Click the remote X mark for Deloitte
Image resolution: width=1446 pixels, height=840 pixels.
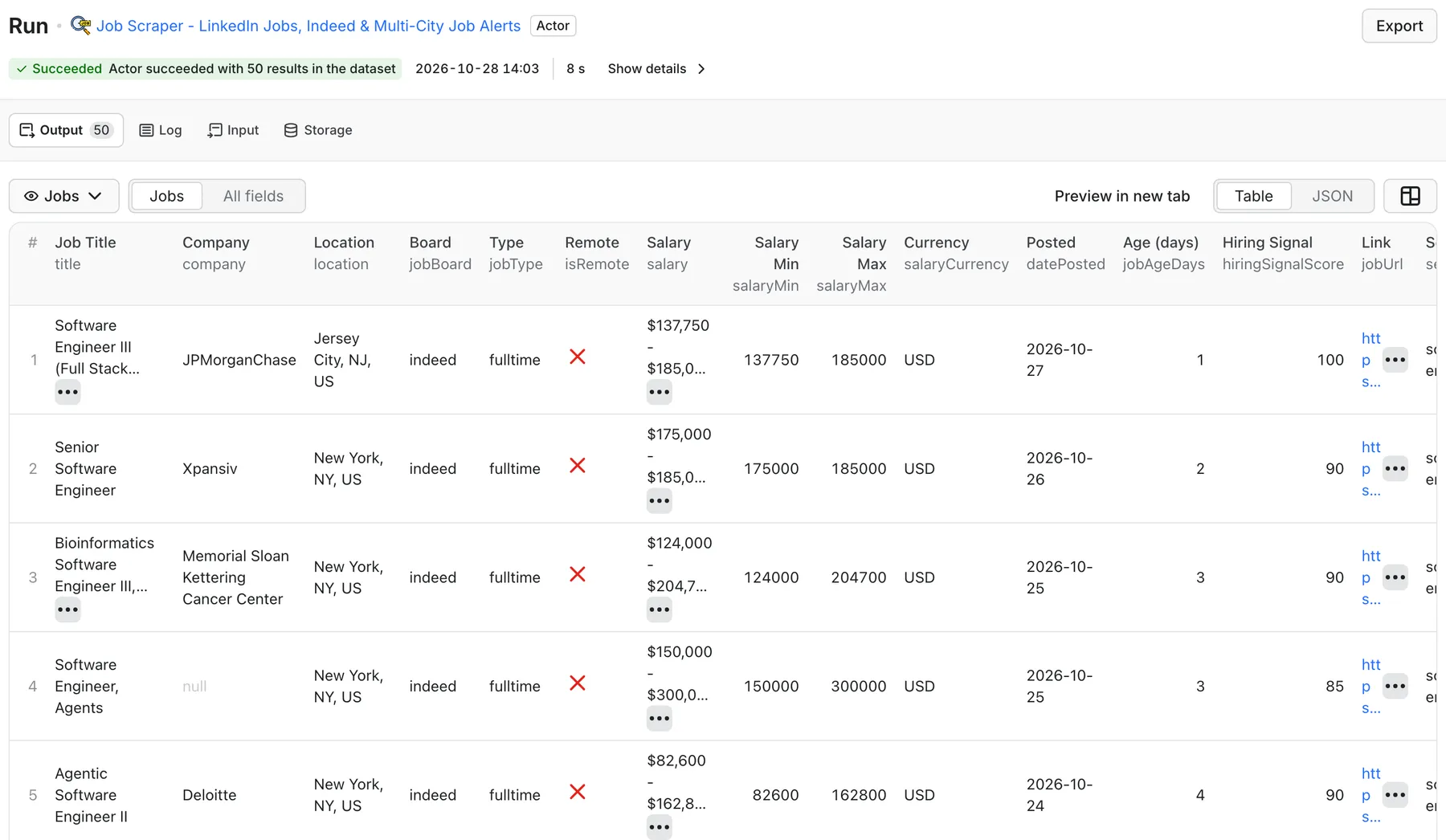point(577,792)
